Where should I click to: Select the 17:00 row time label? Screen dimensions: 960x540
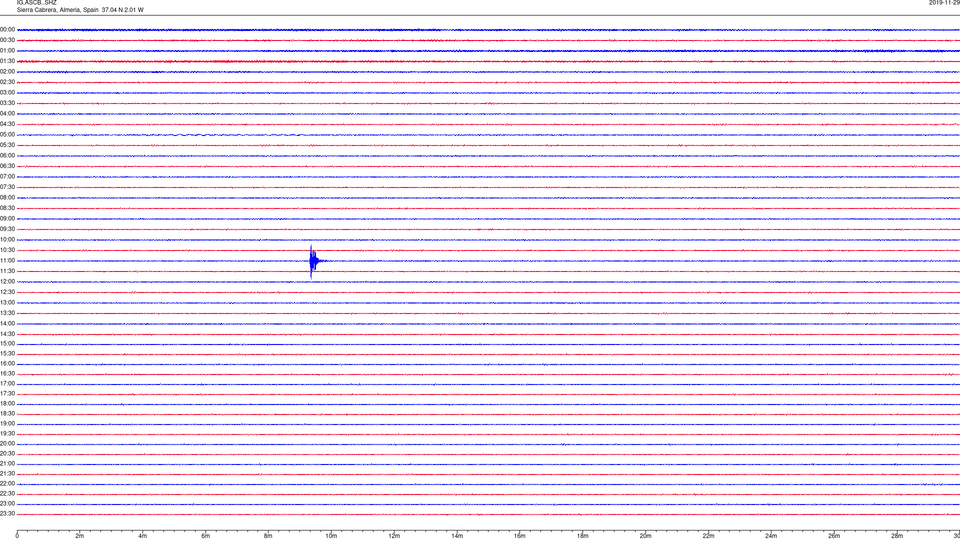(x=8, y=384)
